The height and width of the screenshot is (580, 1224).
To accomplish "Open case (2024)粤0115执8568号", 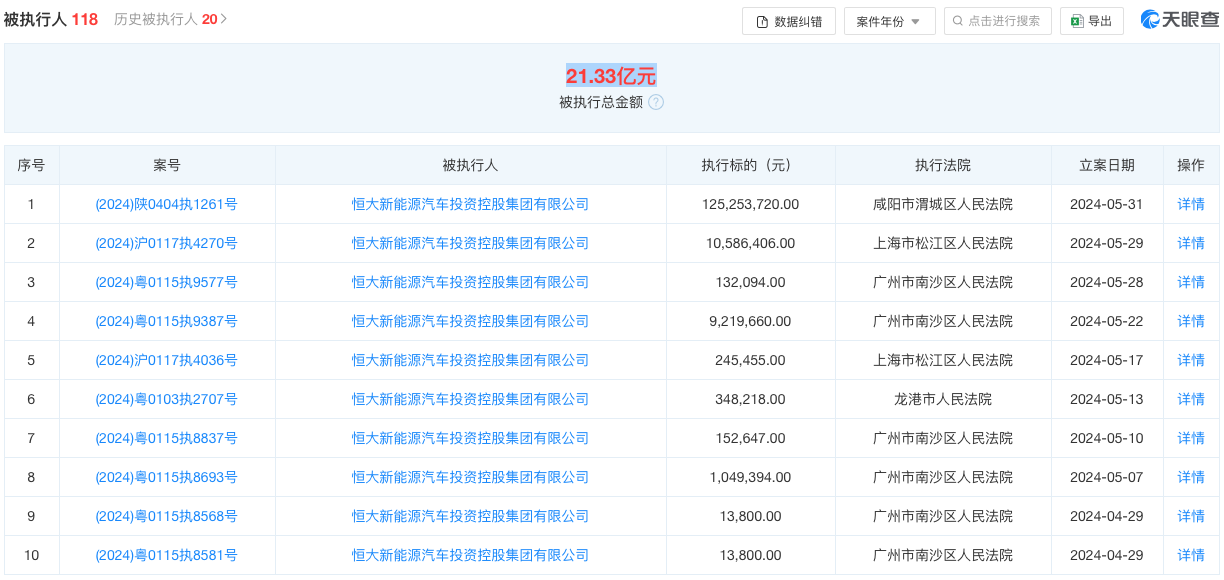I will pyautogui.click(x=166, y=516).
